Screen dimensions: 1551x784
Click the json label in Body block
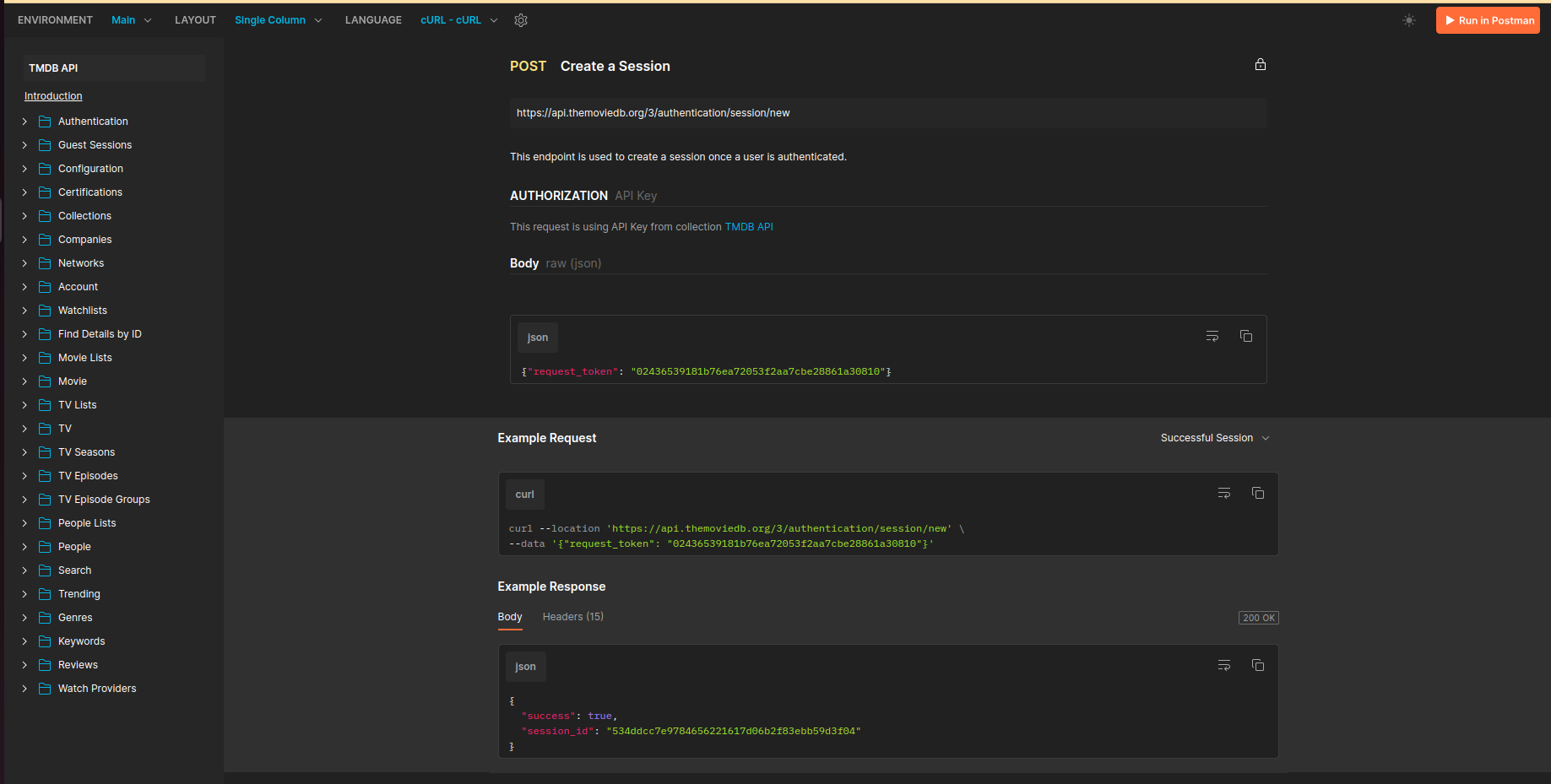point(538,338)
